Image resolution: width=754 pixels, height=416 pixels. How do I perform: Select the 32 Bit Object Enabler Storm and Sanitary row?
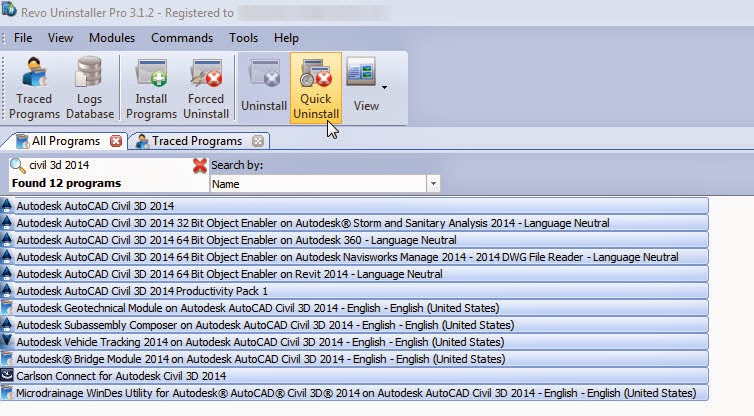(354, 223)
